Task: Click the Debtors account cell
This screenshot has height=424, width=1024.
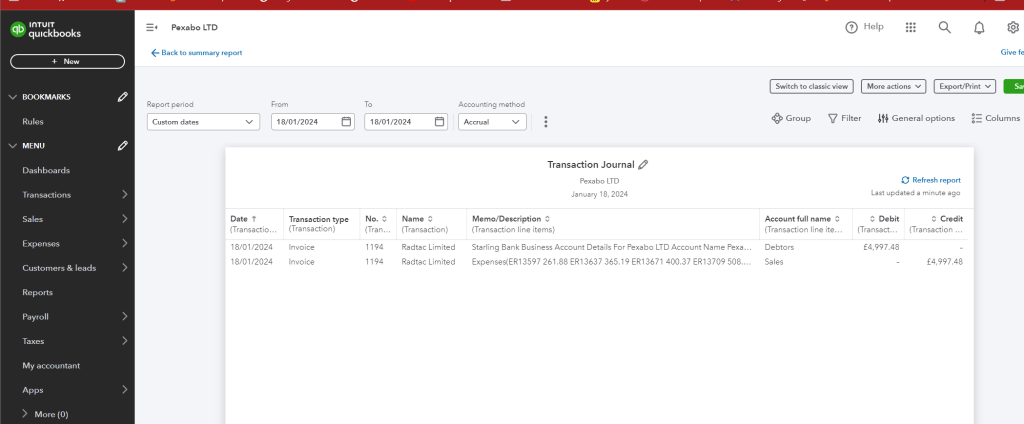Action: click(780, 248)
